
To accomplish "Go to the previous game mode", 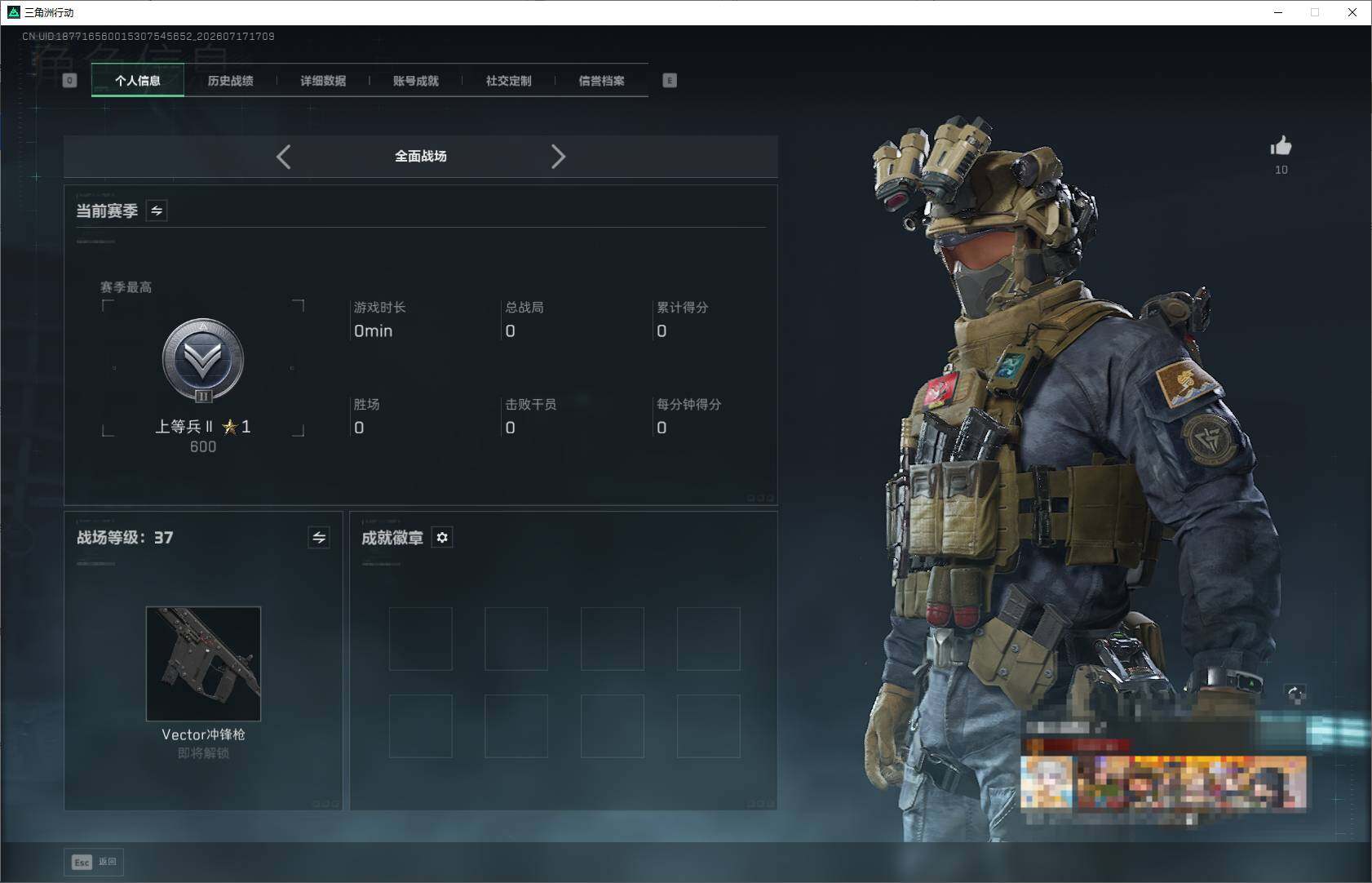I will 284,157.
